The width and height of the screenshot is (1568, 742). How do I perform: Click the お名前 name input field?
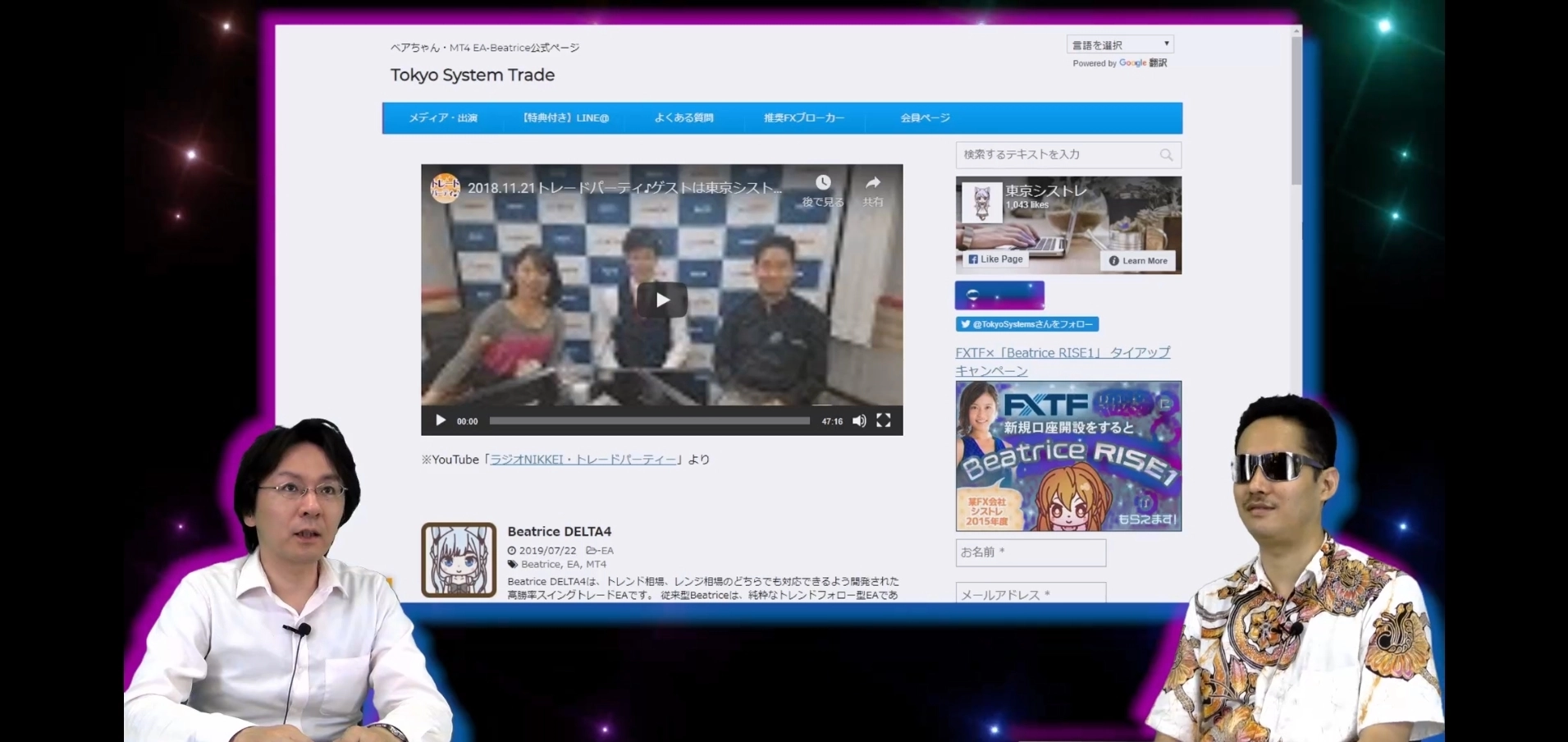(x=1031, y=552)
